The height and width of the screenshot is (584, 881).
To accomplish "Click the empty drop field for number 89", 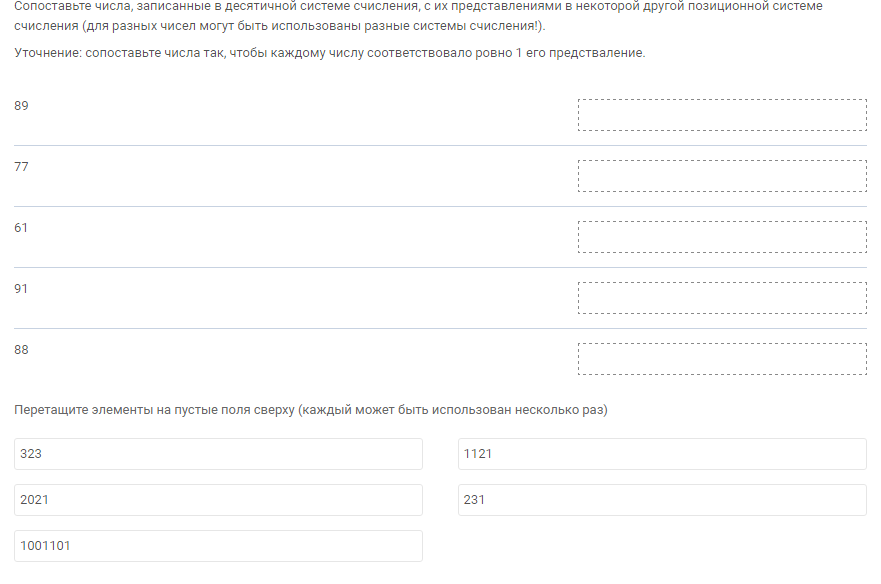I will [722, 115].
